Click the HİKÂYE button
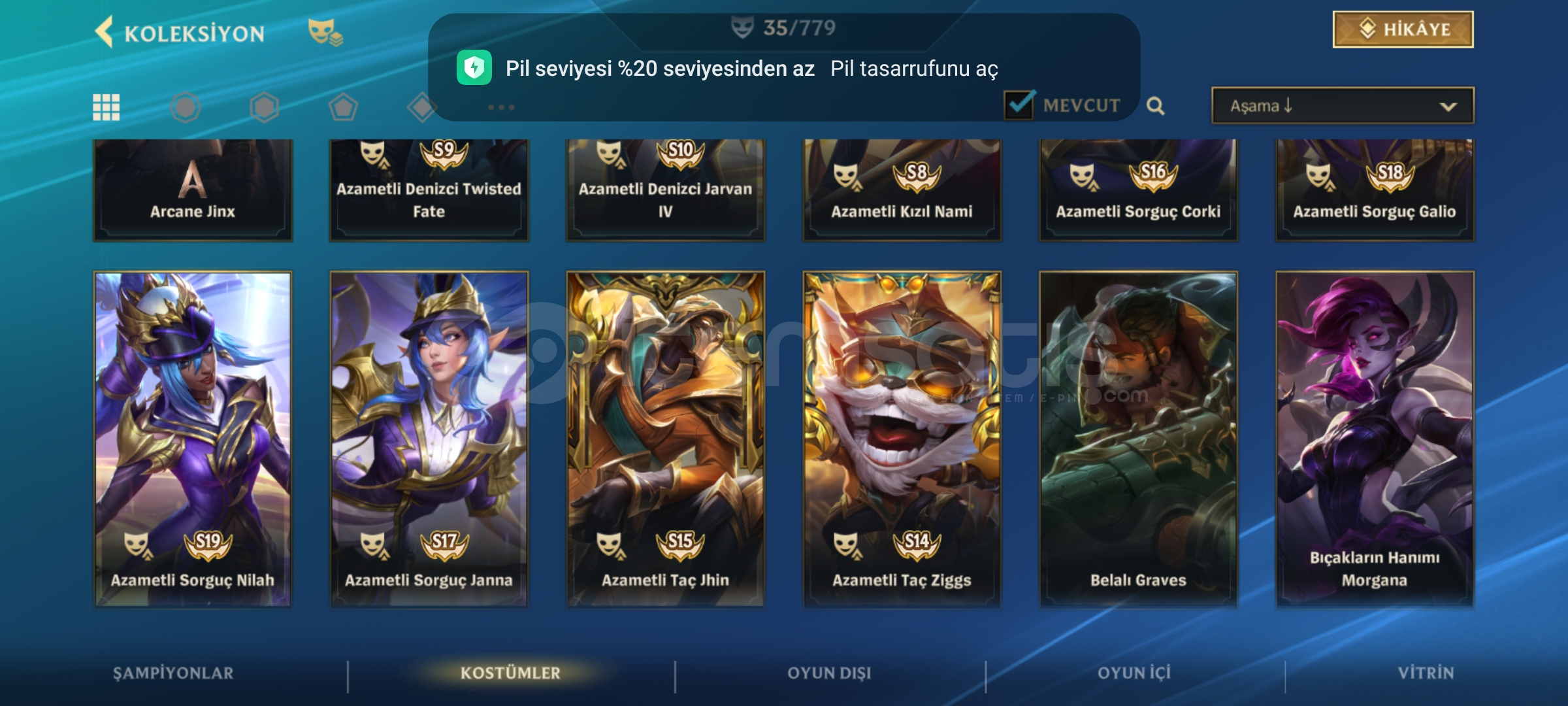The image size is (1568, 706). [x=1403, y=29]
